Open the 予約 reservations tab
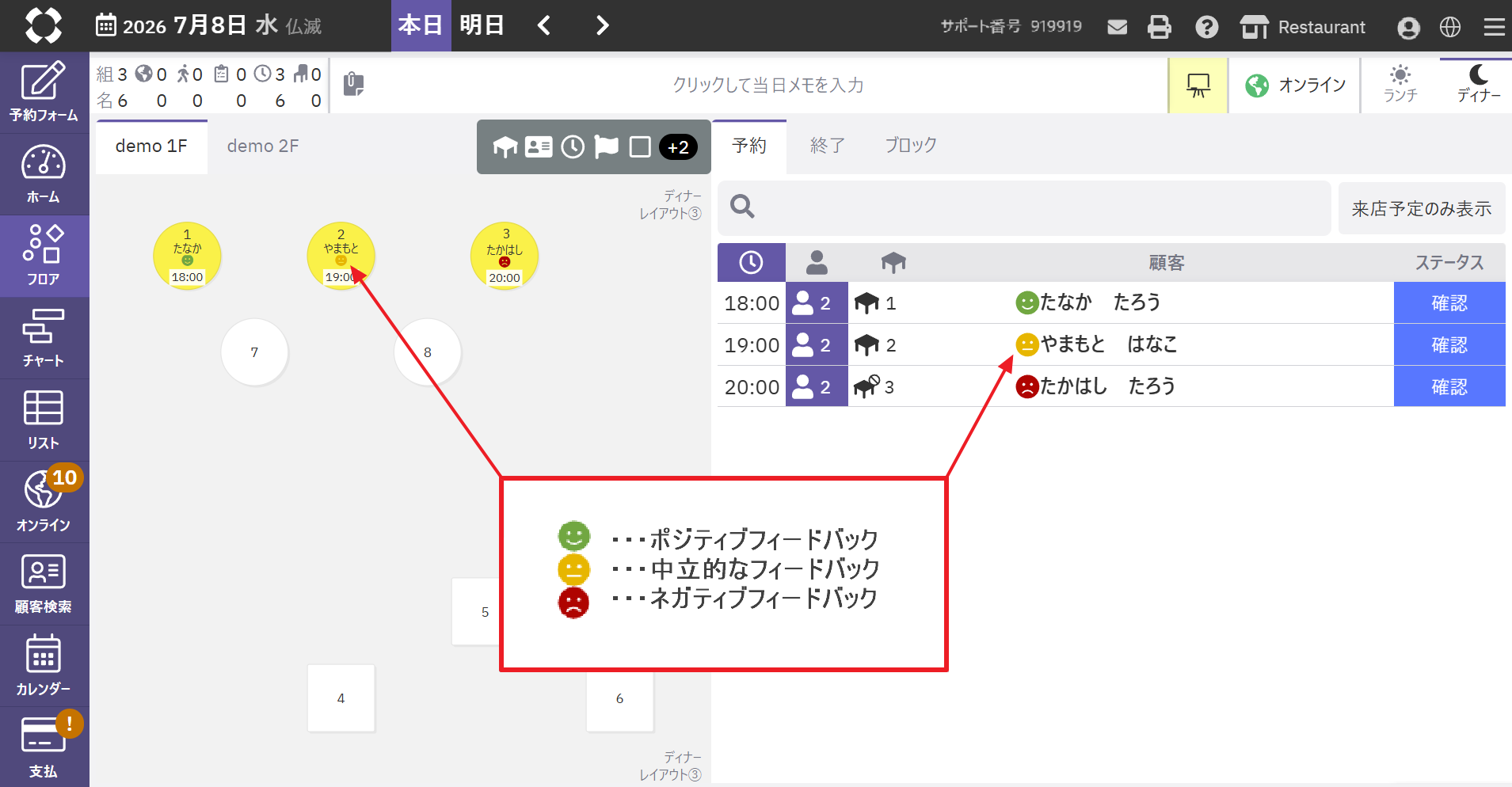 (x=749, y=146)
